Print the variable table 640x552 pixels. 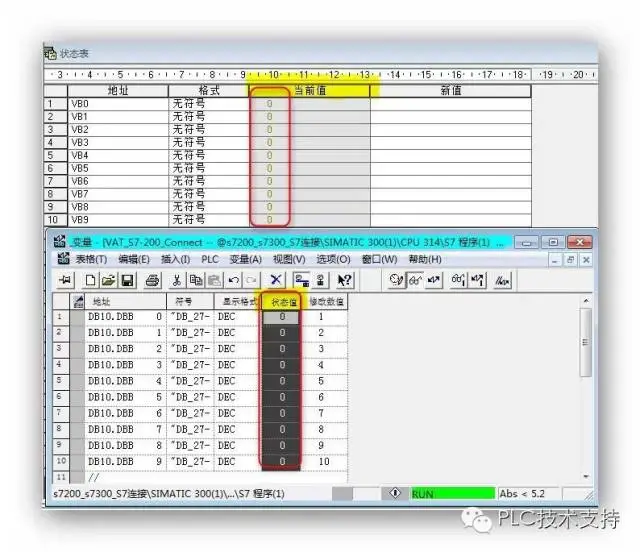pyautogui.click(x=153, y=280)
